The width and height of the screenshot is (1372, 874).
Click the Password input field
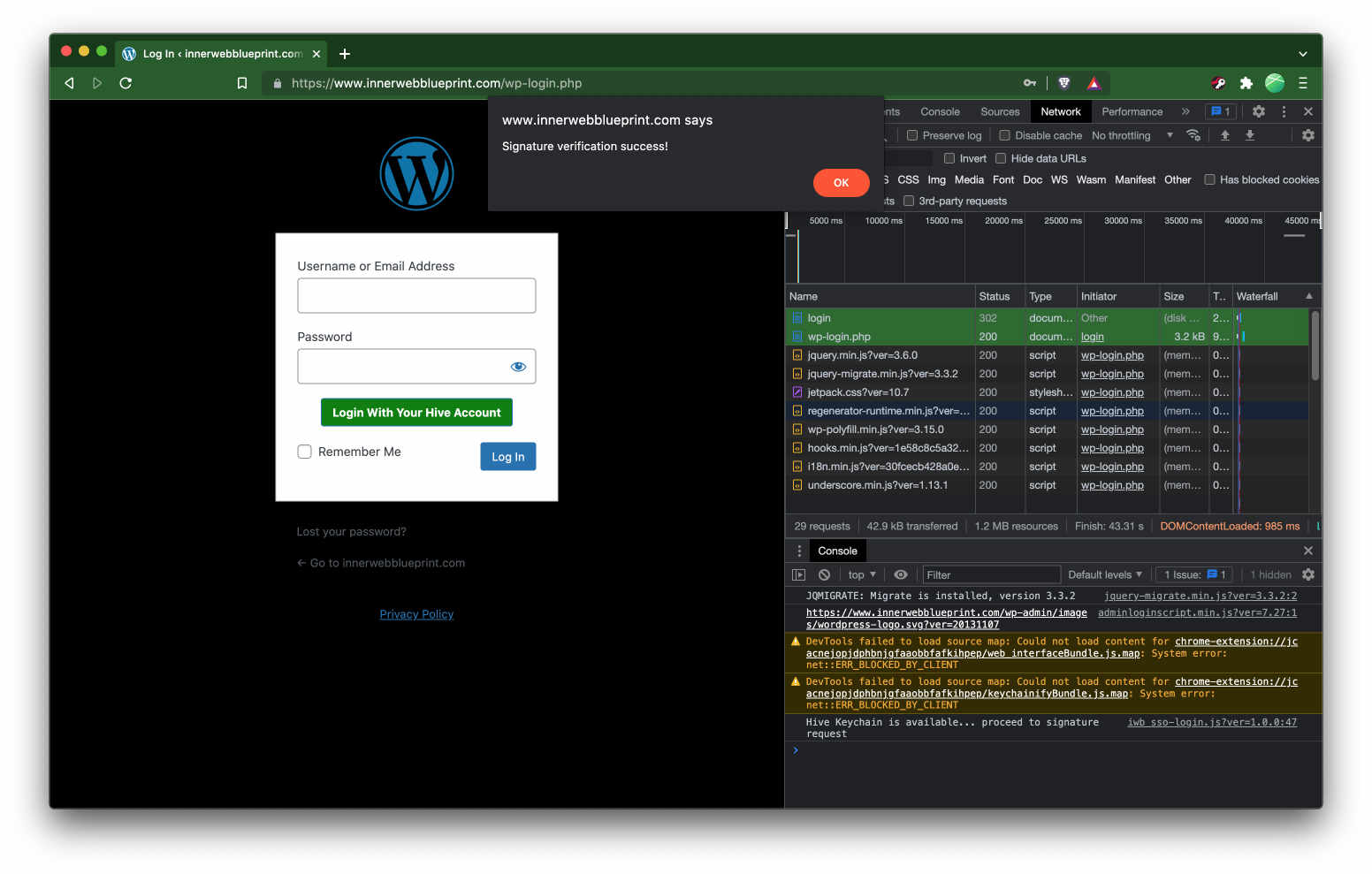pyautogui.click(x=416, y=367)
